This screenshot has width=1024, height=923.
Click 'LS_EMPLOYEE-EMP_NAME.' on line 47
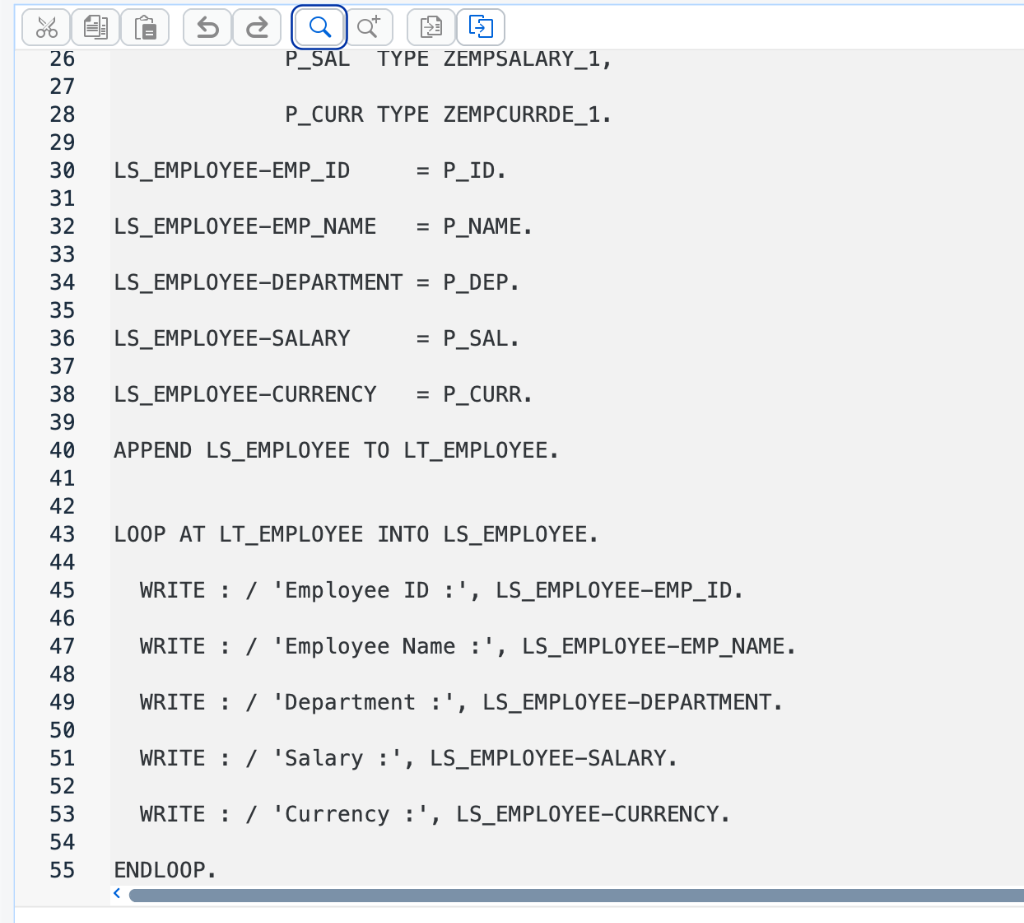(x=658, y=647)
